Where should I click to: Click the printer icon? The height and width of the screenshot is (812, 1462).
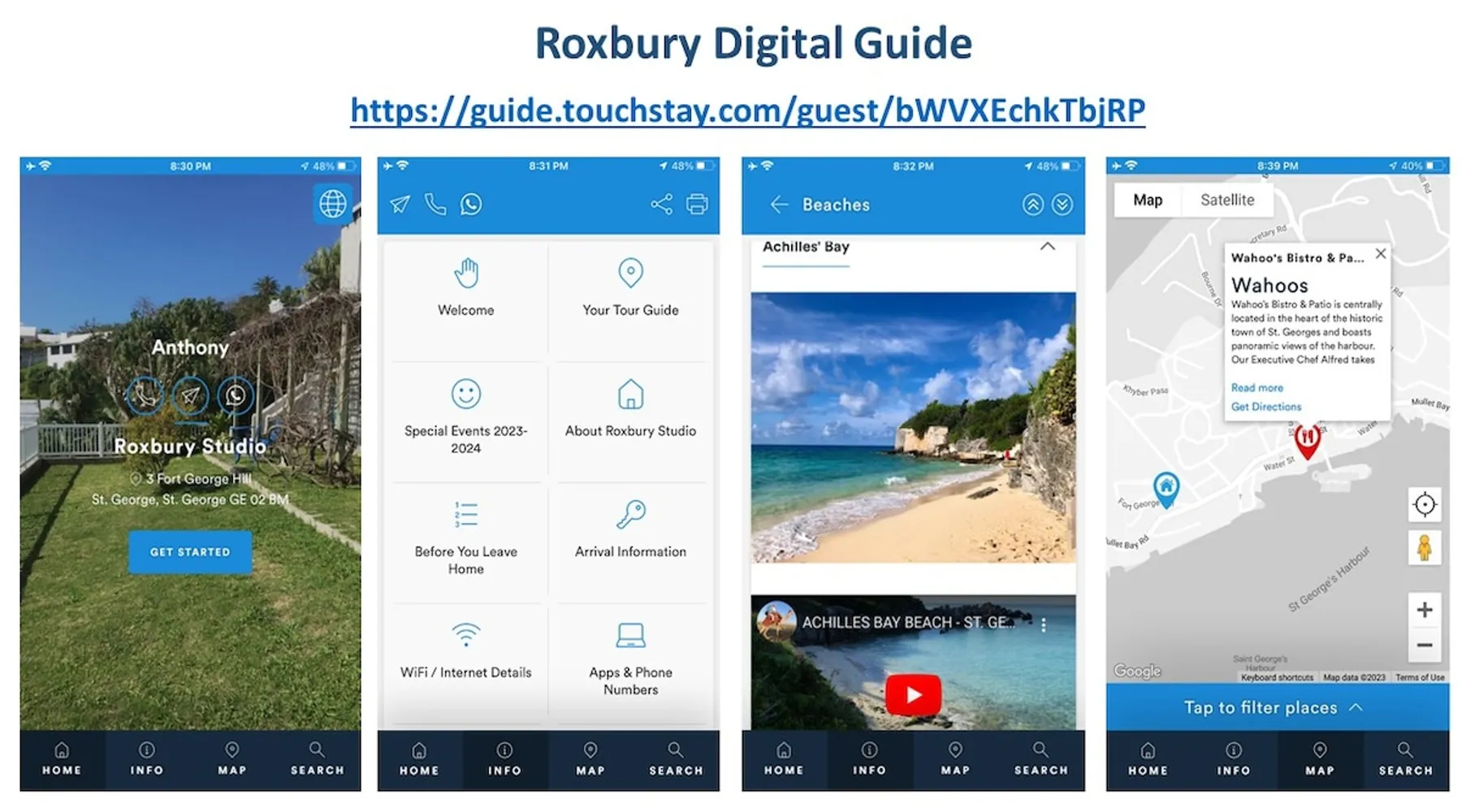tap(697, 205)
